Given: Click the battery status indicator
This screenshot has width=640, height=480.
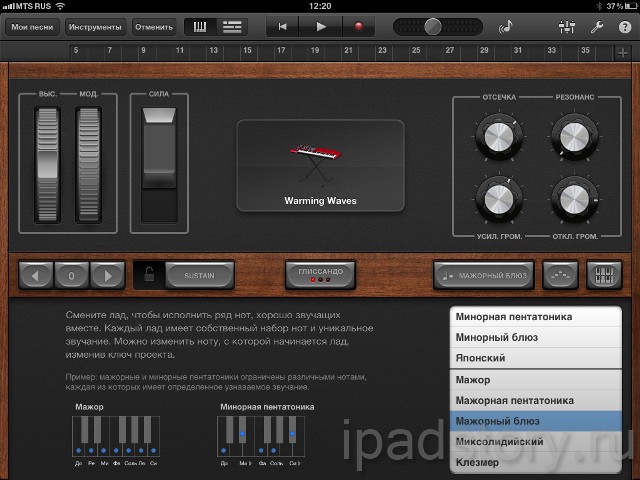Looking at the screenshot, I should tap(631, 6).
